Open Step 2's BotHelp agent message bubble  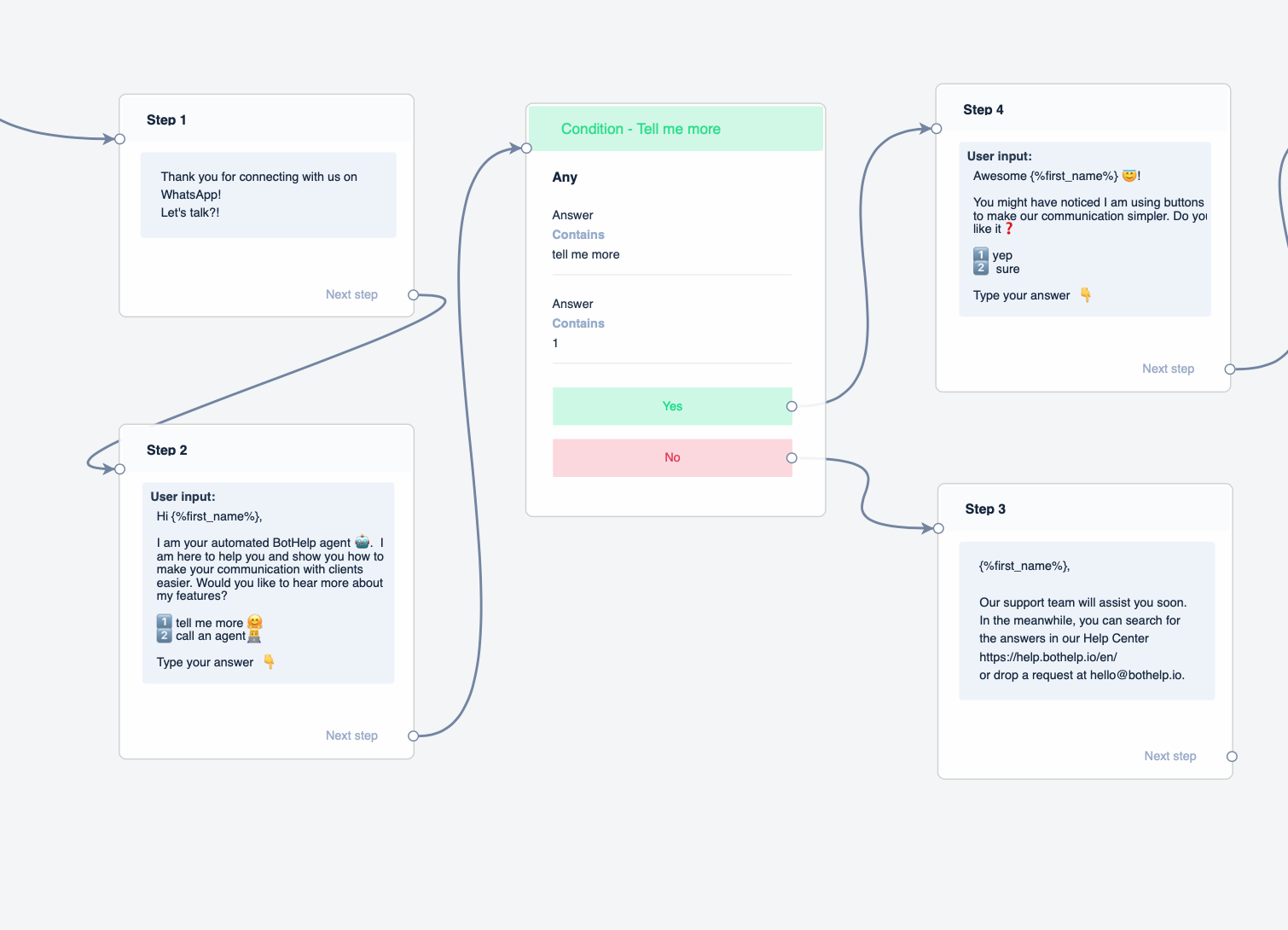(x=269, y=583)
